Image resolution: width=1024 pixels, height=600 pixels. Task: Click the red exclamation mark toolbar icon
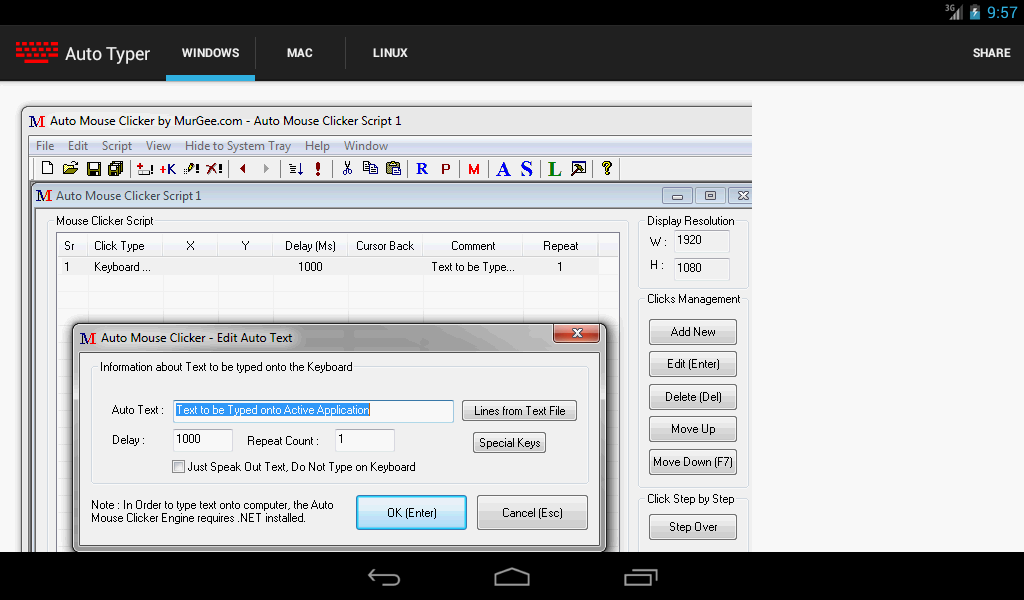(318, 169)
